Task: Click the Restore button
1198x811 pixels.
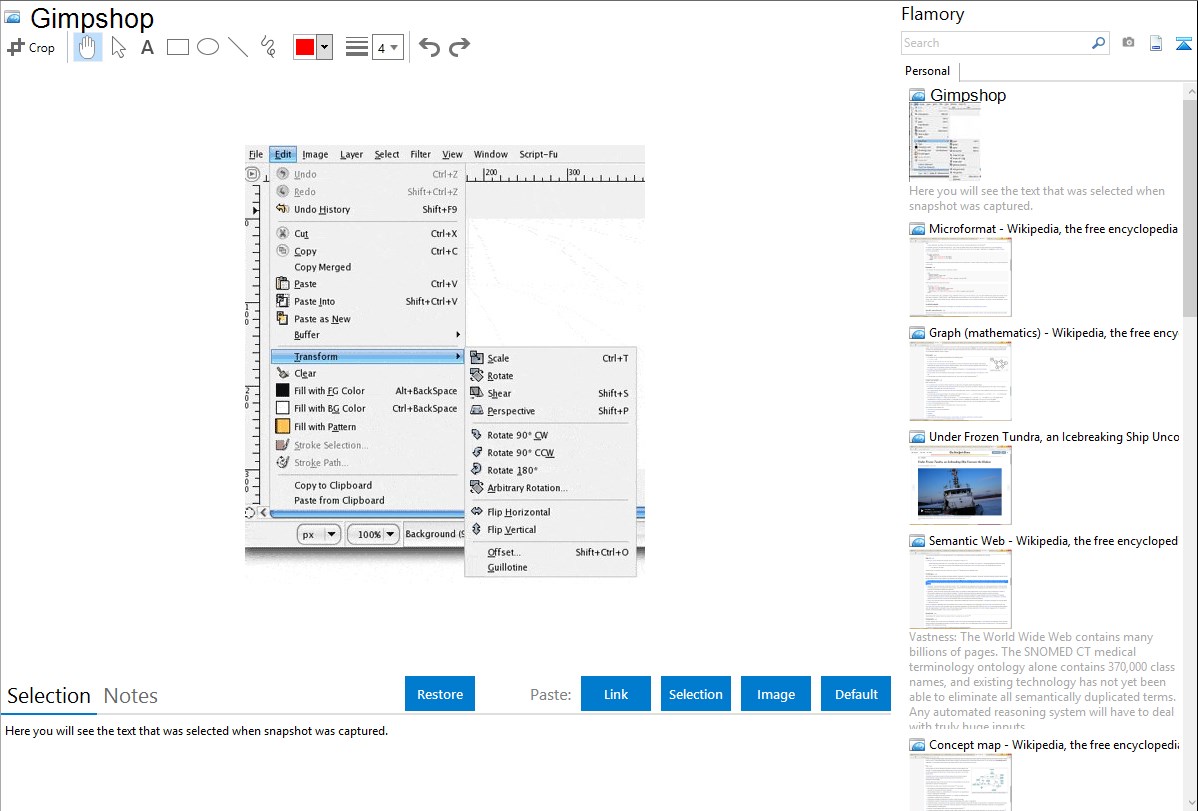Action: click(x=440, y=694)
